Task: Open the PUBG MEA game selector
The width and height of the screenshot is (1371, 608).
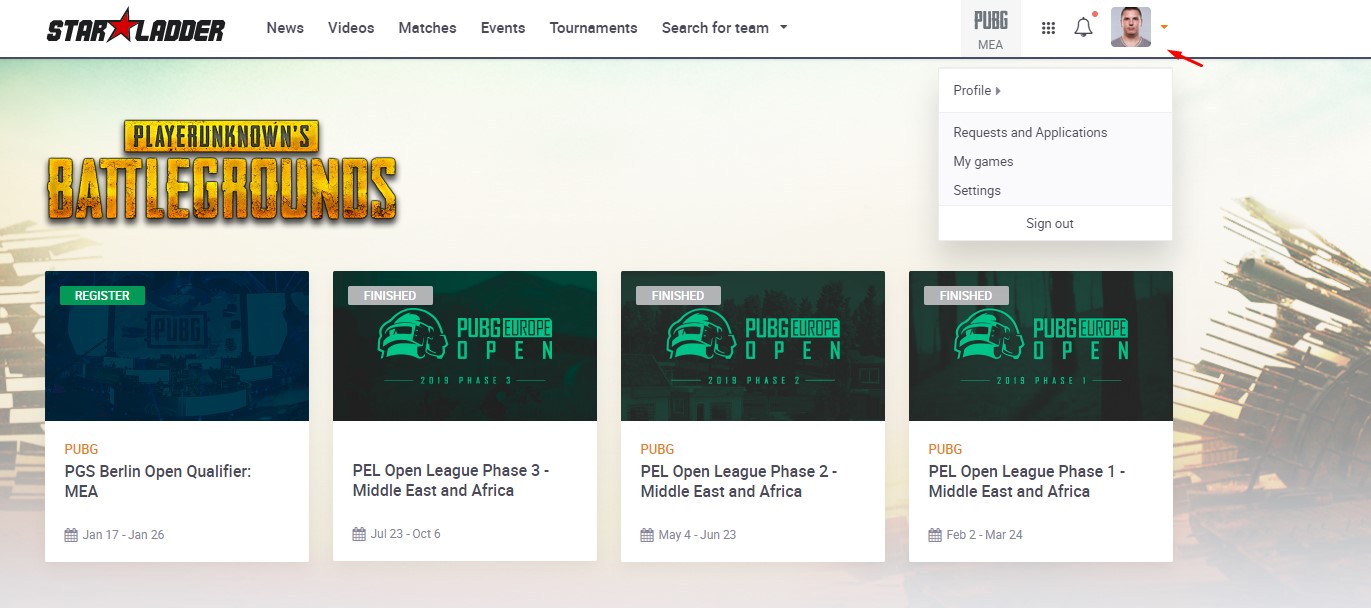Action: coord(990,29)
